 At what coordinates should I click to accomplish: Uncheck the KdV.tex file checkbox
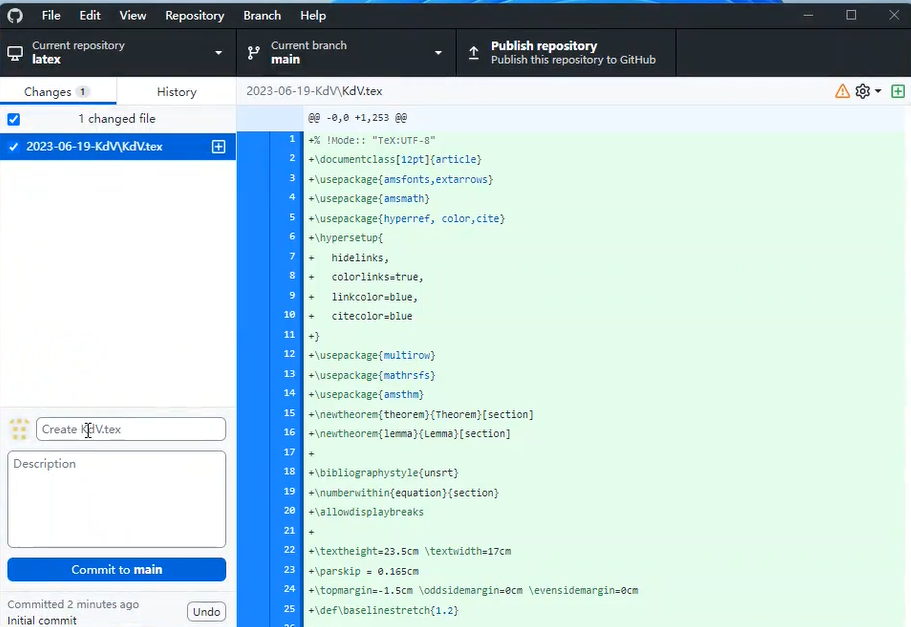pos(14,147)
